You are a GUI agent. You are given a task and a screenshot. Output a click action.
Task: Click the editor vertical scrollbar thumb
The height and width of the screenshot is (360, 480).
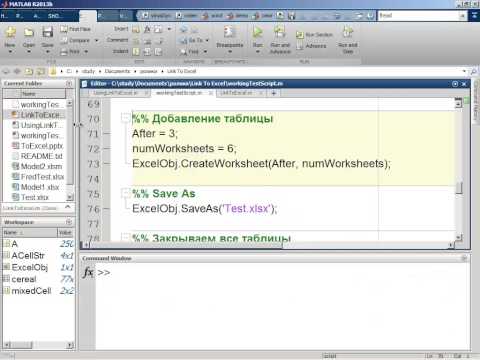click(459, 188)
